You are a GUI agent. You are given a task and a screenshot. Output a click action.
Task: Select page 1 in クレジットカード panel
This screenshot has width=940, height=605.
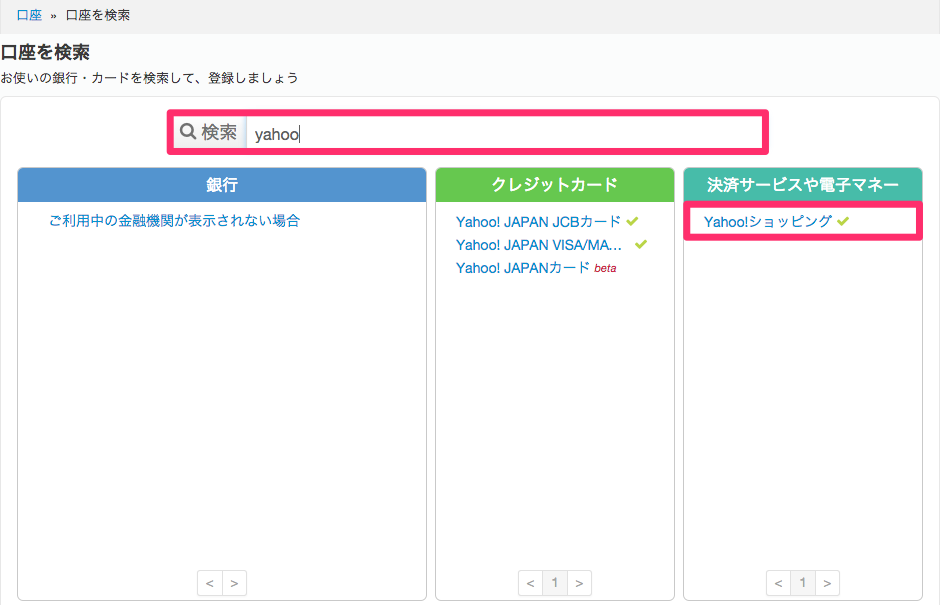click(x=555, y=583)
